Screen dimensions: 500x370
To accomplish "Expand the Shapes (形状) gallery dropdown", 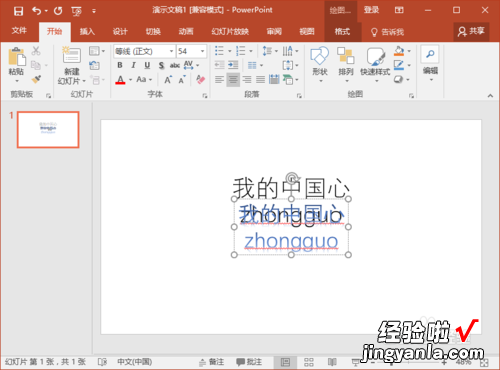I will [320, 81].
